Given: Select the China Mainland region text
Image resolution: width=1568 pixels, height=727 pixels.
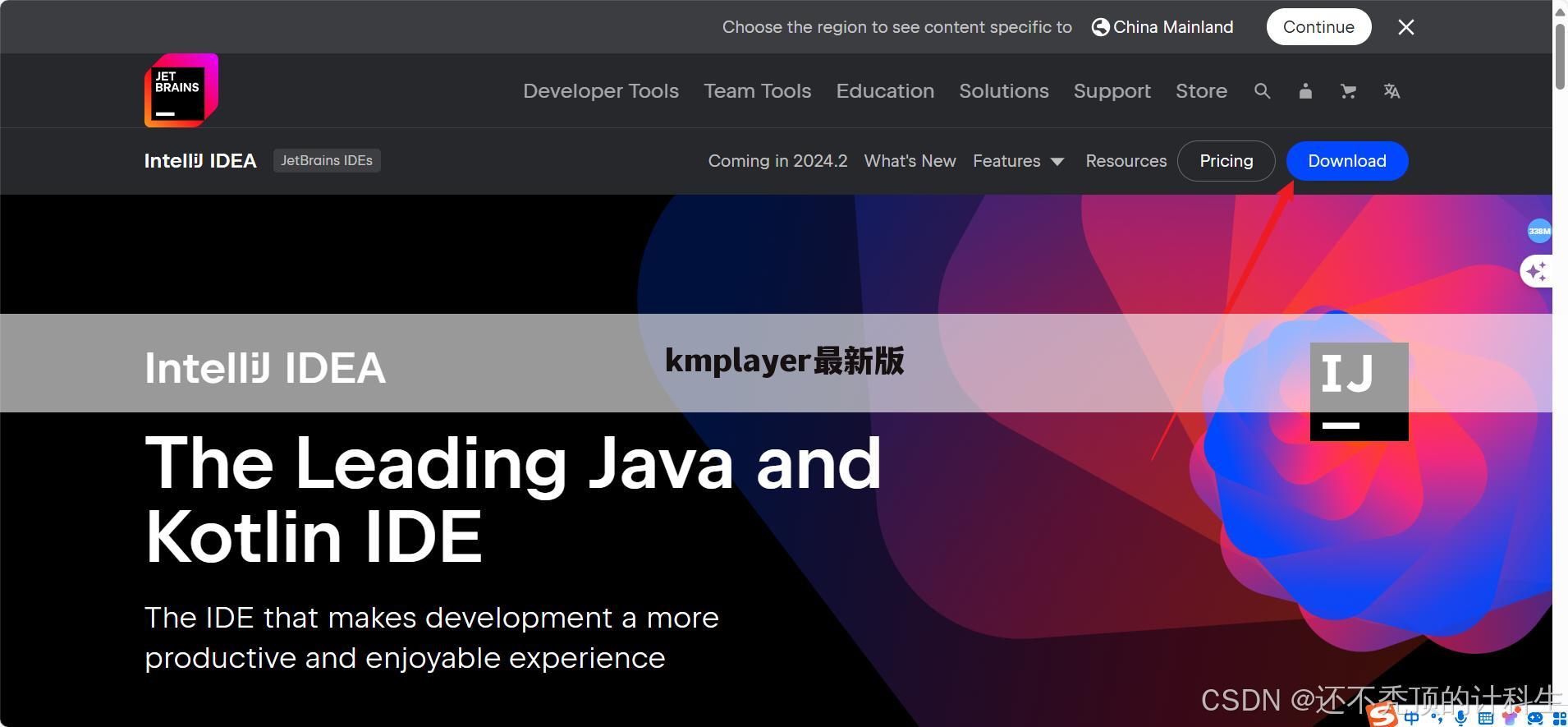Looking at the screenshot, I should (1173, 27).
